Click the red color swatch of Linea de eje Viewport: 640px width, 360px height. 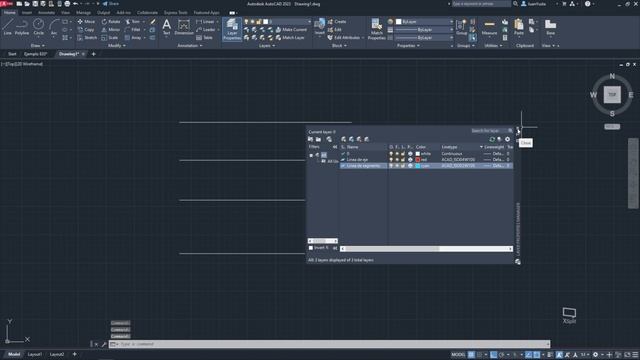pos(418,160)
